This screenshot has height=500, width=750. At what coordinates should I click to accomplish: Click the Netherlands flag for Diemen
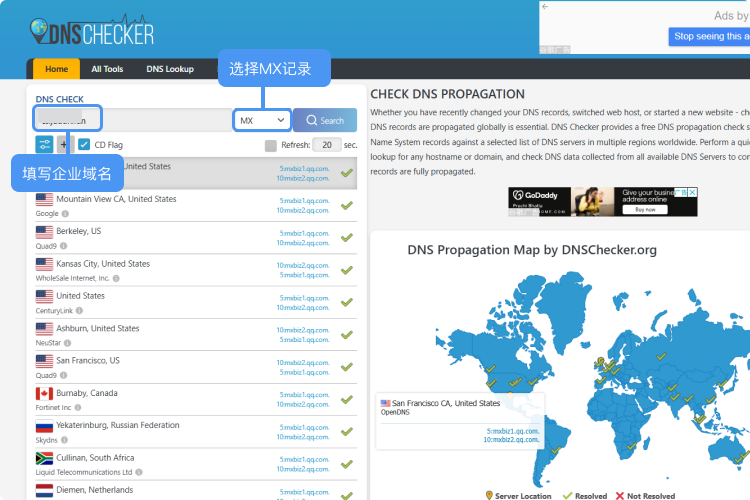[44, 490]
